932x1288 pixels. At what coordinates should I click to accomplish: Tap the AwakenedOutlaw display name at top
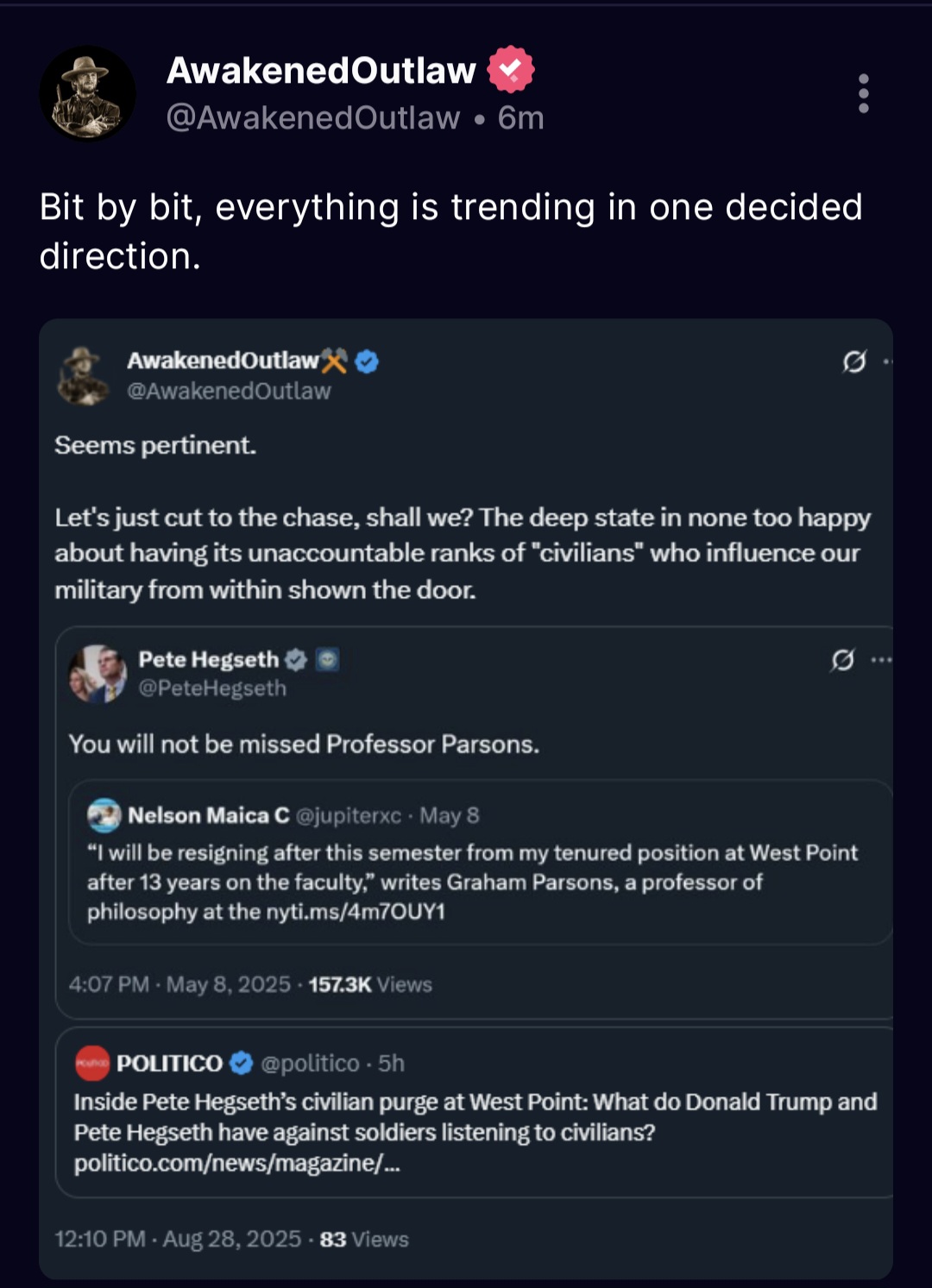click(321, 70)
